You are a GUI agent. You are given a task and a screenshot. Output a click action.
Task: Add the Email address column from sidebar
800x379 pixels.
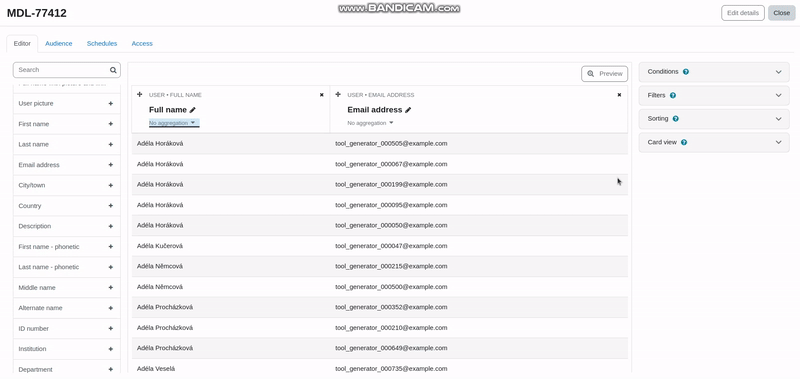pos(110,165)
